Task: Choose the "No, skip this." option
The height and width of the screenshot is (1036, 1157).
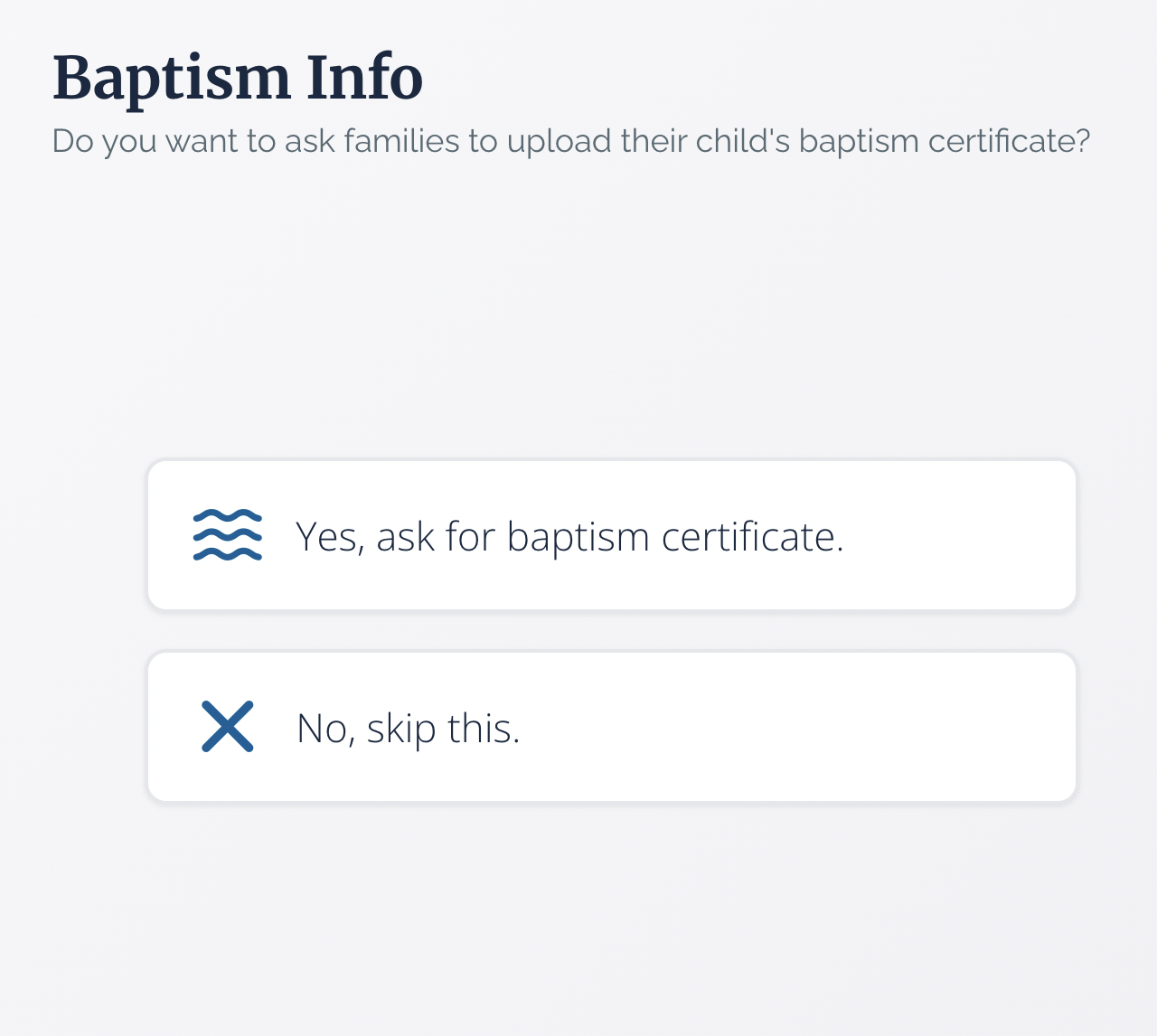Action: (x=611, y=727)
